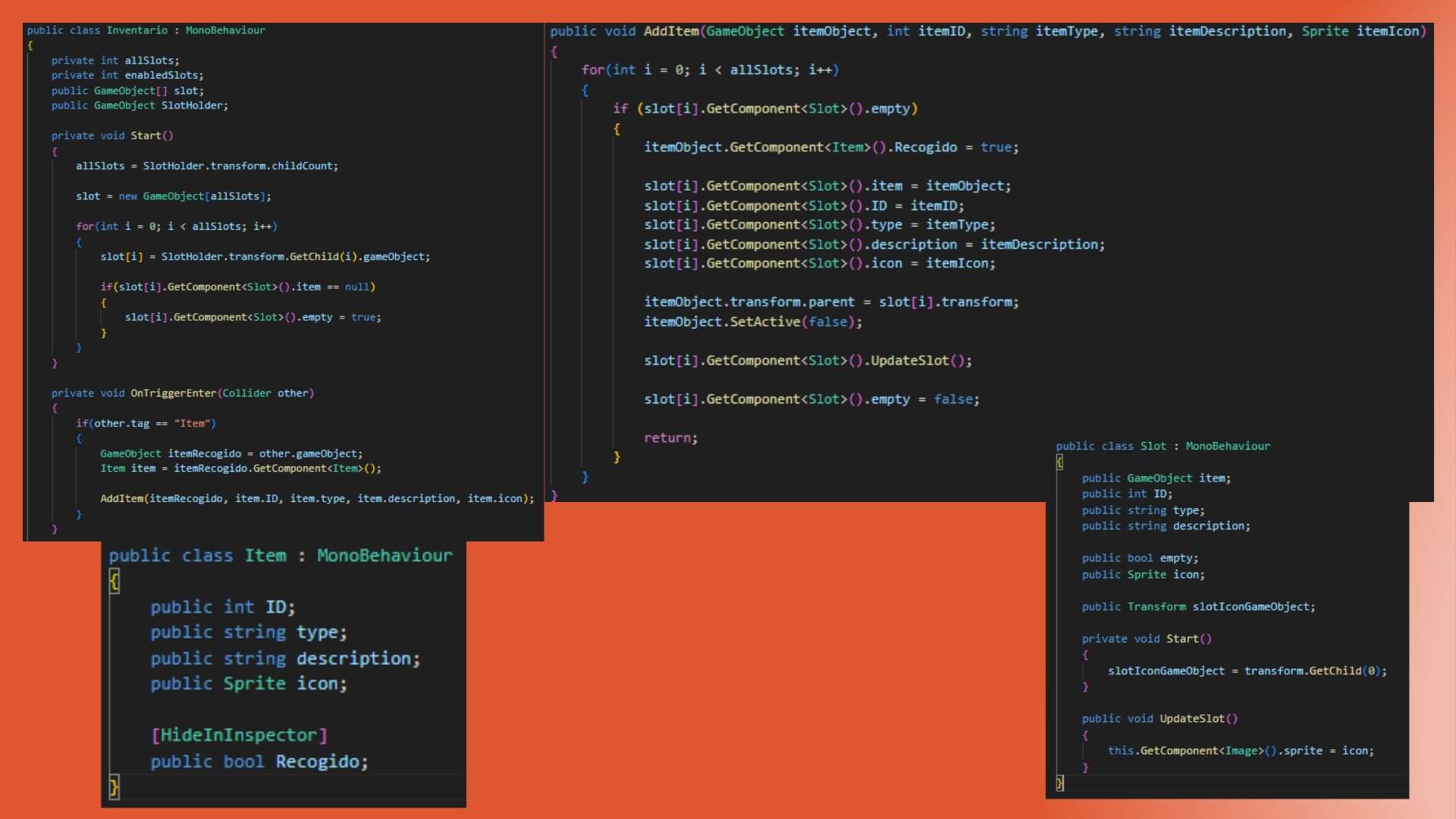Click 'itemObject.transform.parent = slot[i].transform;' line

(832, 302)
